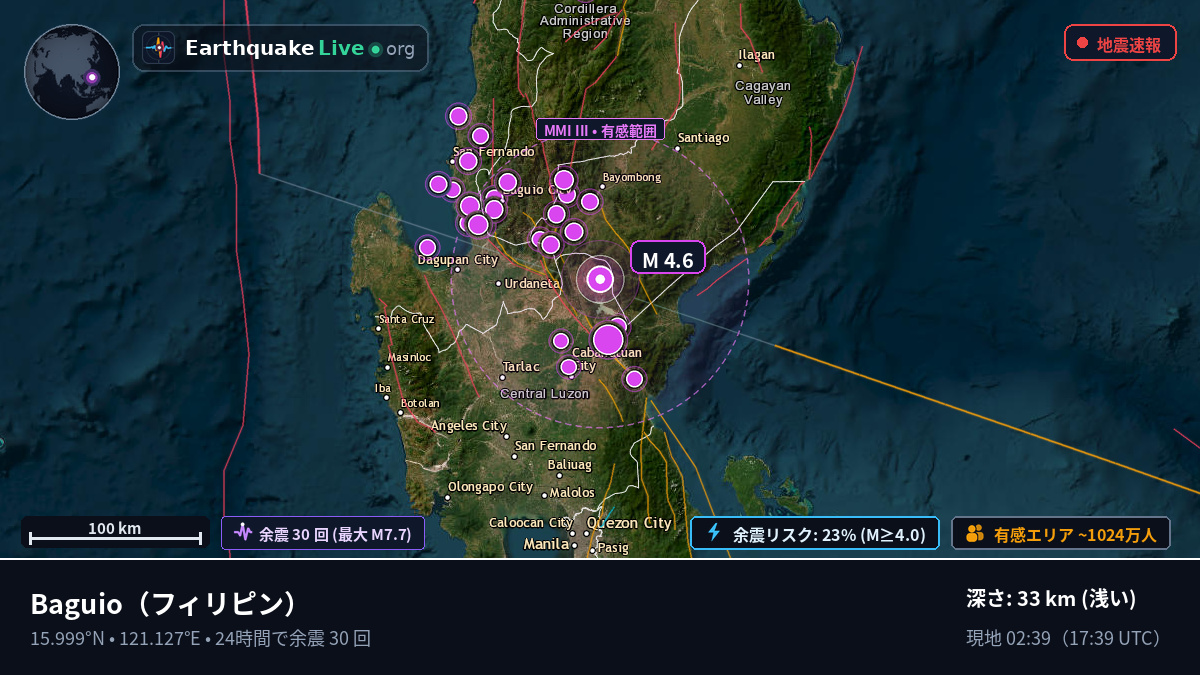This screenshot has height=675, width=1200.
Task: Click the waveform icon beside 余震 30 回
Action: click(243, 533)
